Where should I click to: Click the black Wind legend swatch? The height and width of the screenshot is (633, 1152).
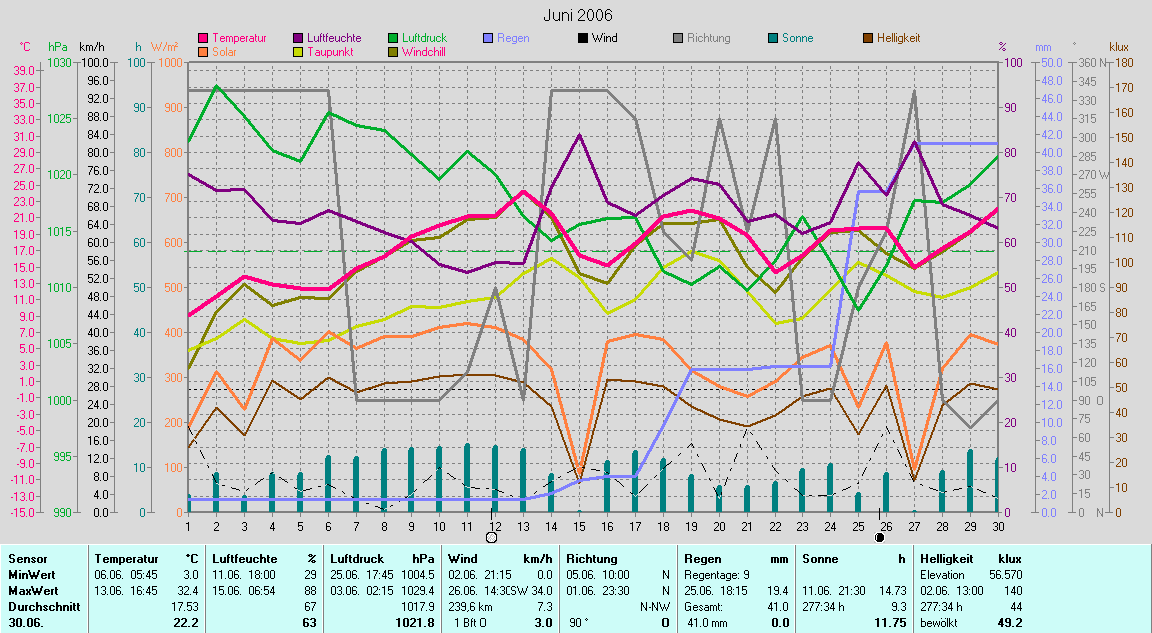pos(583,38)
